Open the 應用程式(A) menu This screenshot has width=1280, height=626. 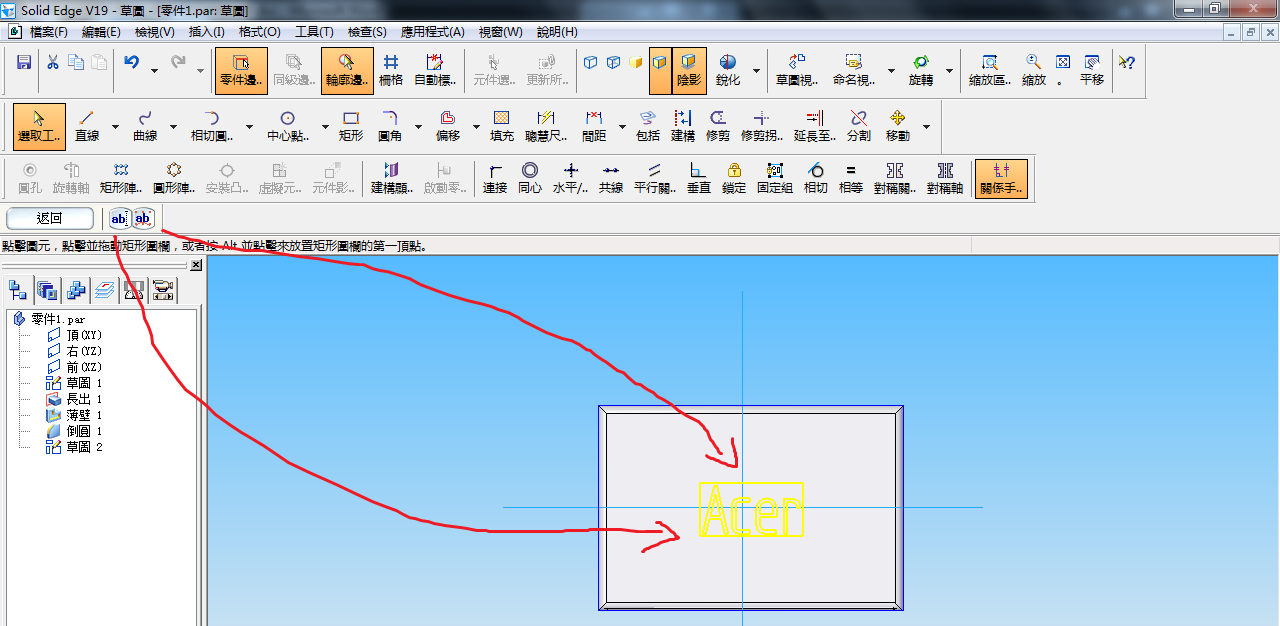(432, 32)
